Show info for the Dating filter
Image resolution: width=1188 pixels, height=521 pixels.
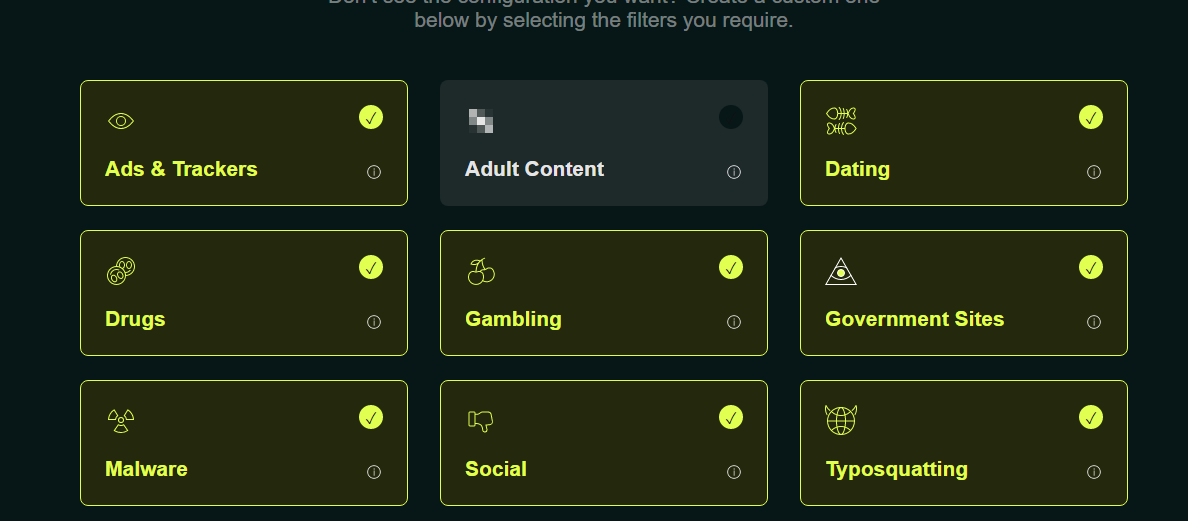click(x=1094, y=172)
